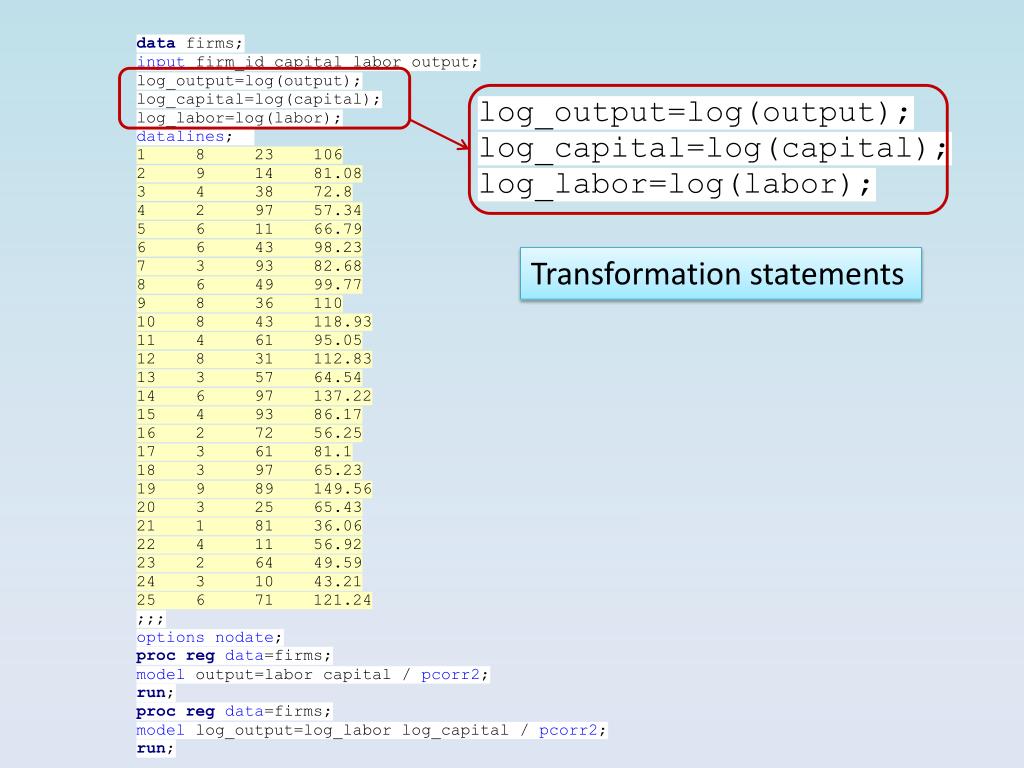Viewport: 1024px width, 768px height.
Task: Click output value 81.08 in row 2
Action: (338, 173)
